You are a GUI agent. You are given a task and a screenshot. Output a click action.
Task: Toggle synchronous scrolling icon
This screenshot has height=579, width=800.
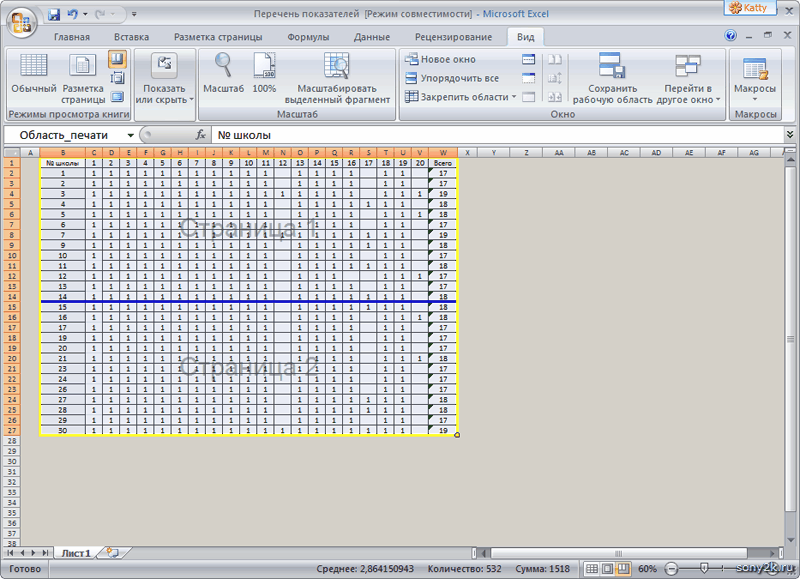555,79
